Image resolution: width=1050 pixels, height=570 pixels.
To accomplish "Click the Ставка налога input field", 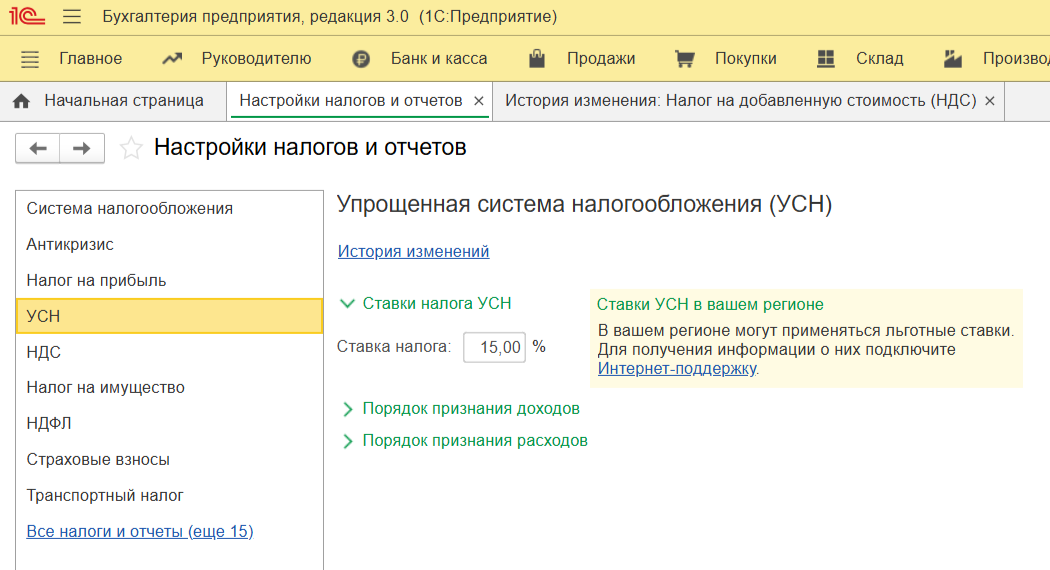I will pos(494,348).
